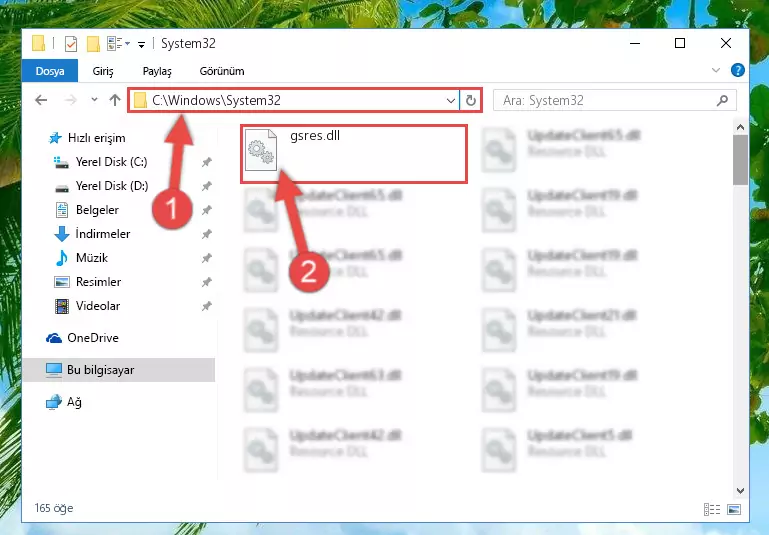This screenshot has width=769, height=535.
Task: Open Belgeler in navigation pane
Action: coord(97,210)
